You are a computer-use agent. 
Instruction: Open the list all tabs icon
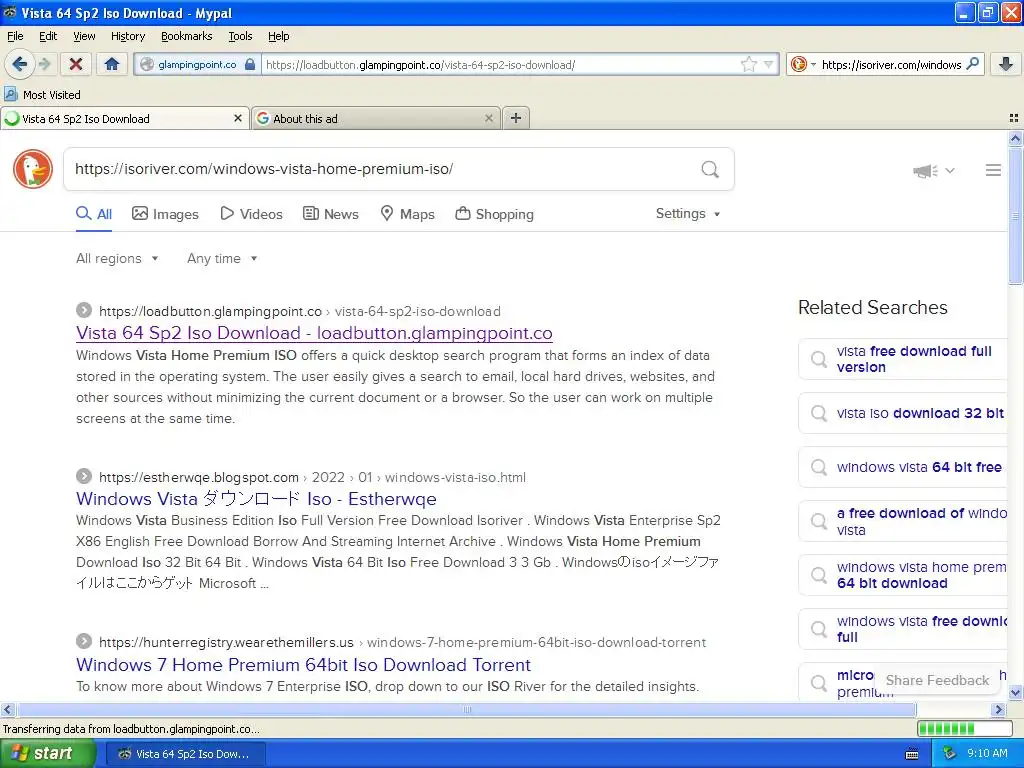tap(1014, 118)
